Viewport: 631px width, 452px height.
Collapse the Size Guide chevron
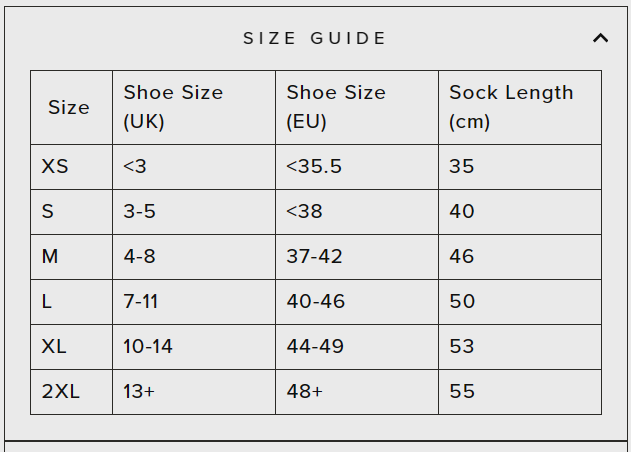(x=600, y=38)
